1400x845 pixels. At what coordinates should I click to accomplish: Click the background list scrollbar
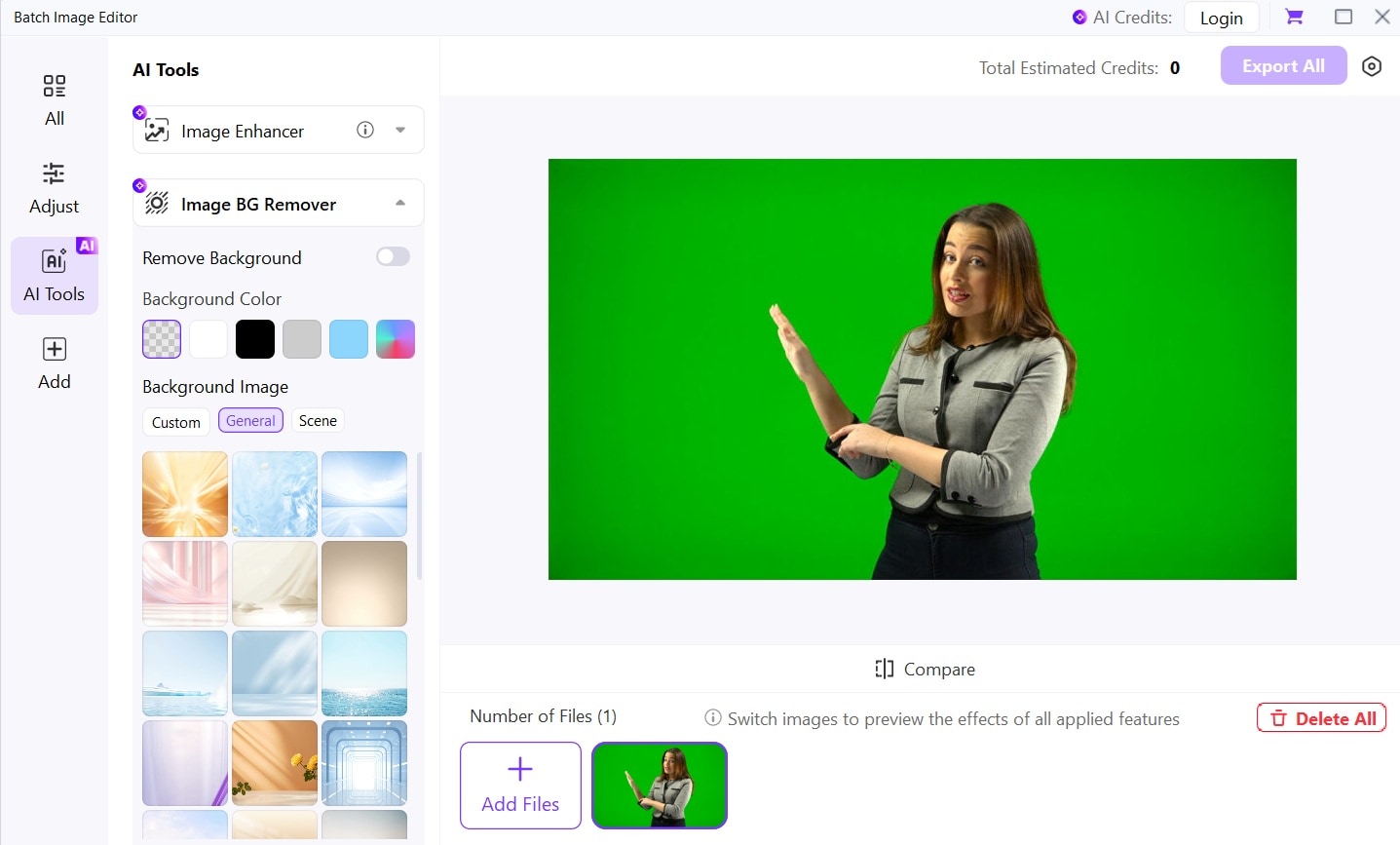point(420,516)
